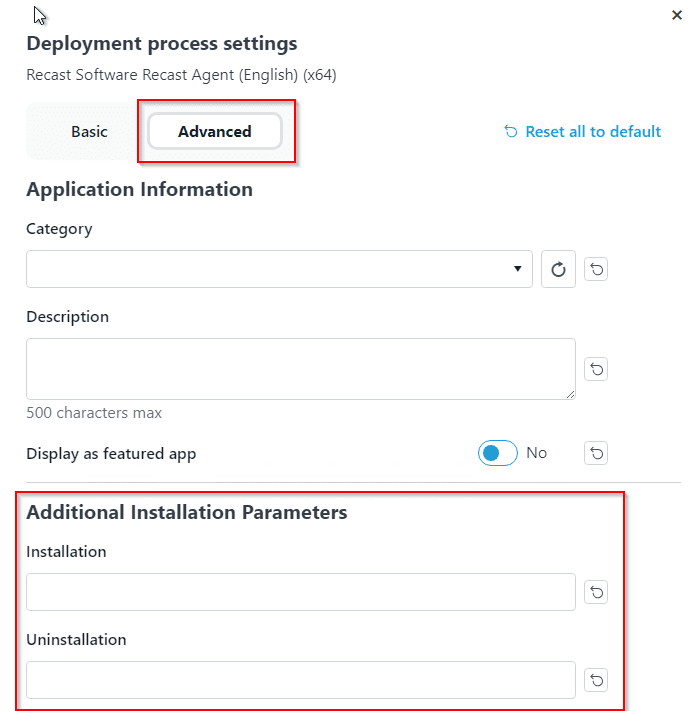This screenshot has height=711, width=694.
Task: Click the Display as featured app label
Action: tap(111, 453)
